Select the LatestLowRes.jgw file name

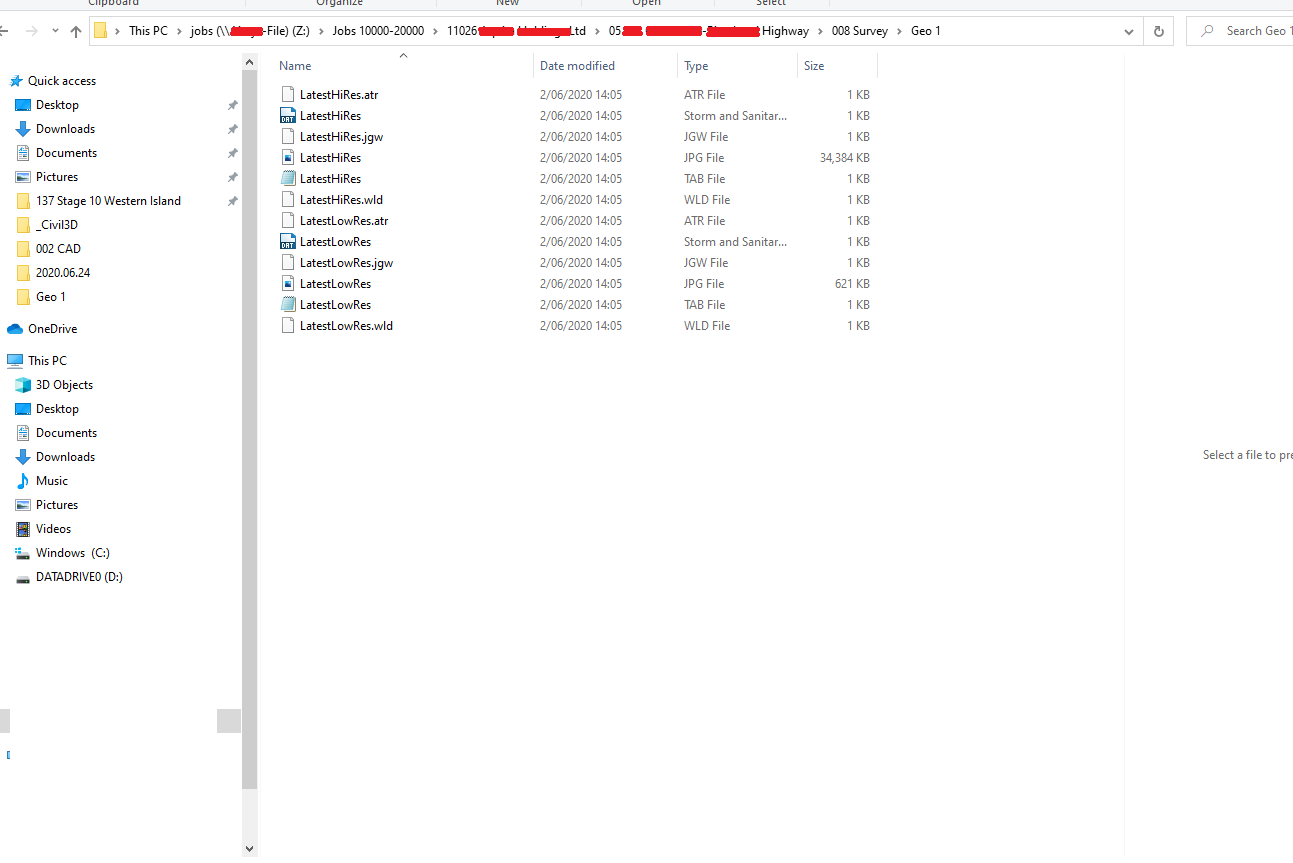point(346,263)
